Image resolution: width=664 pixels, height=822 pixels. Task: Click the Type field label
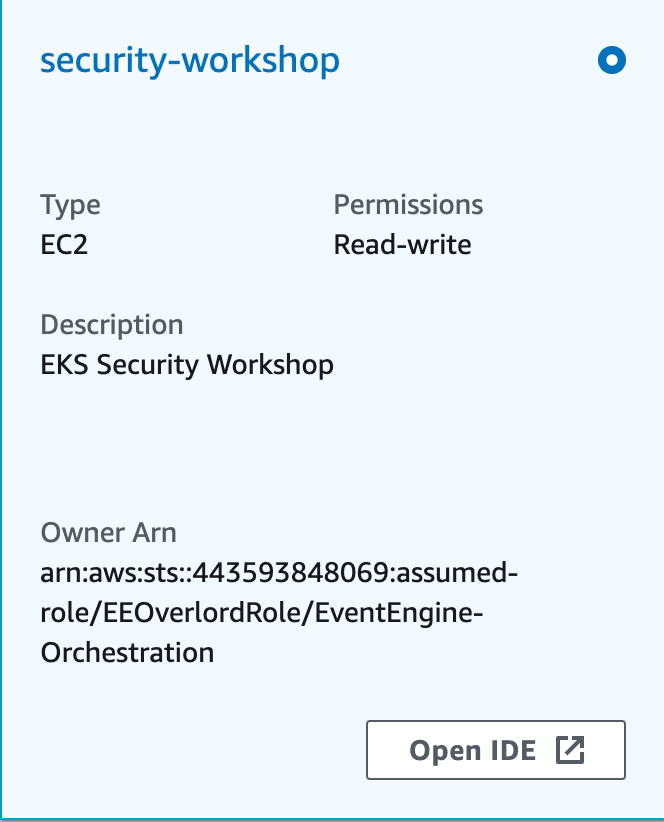pos(70,205)
